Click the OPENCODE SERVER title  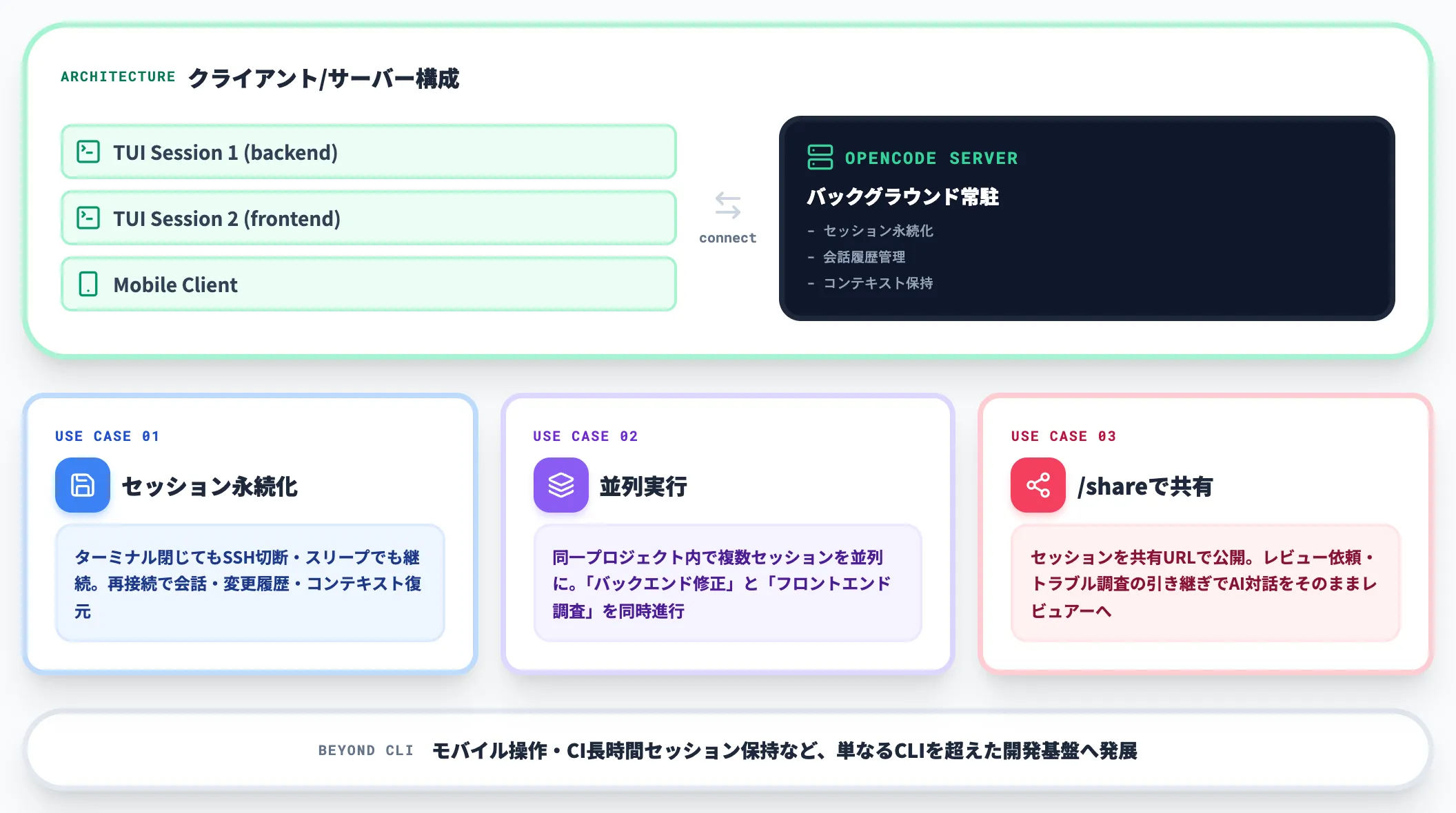[931, 158]
